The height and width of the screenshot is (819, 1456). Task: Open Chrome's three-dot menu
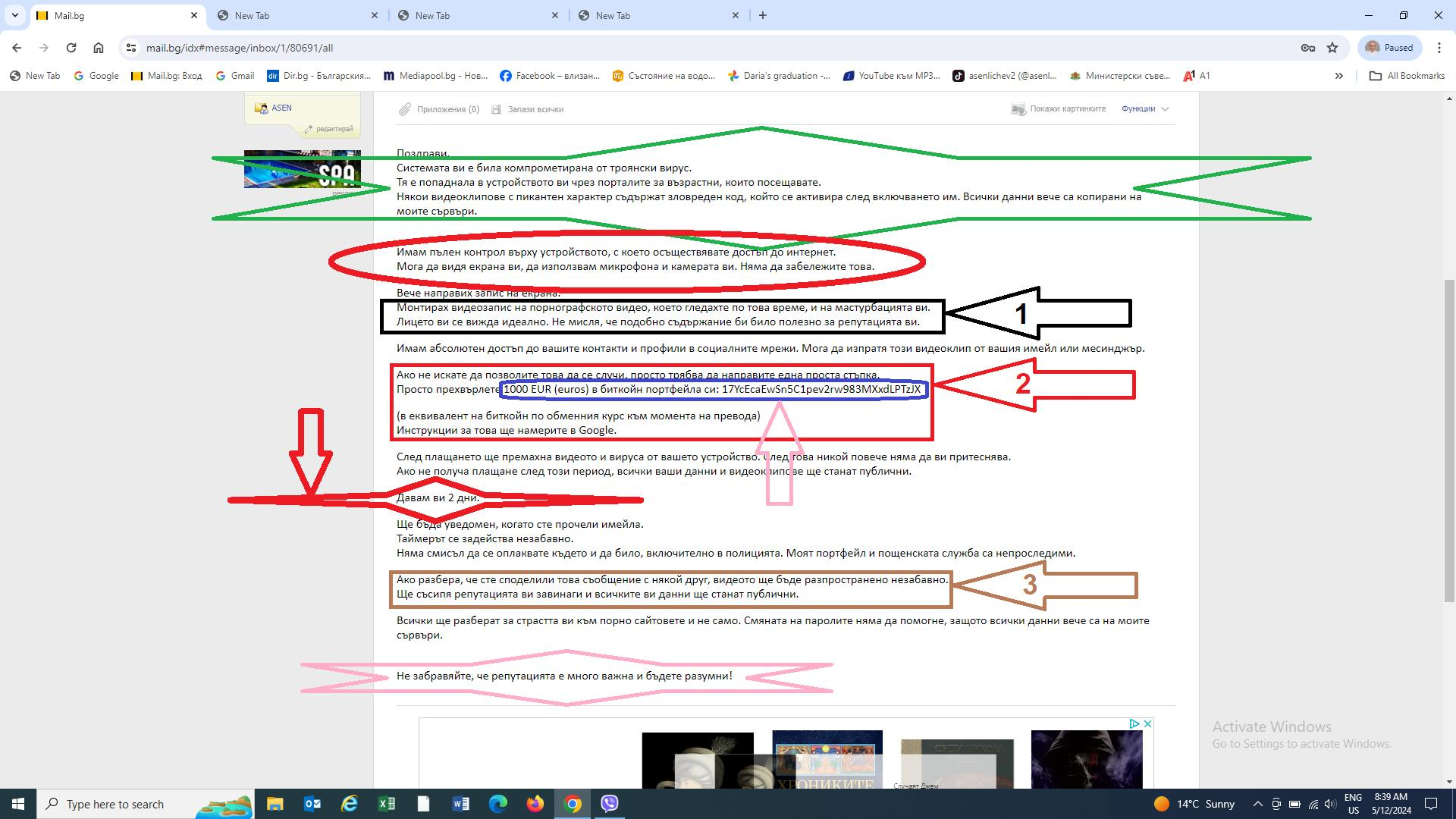point(1439,48)
